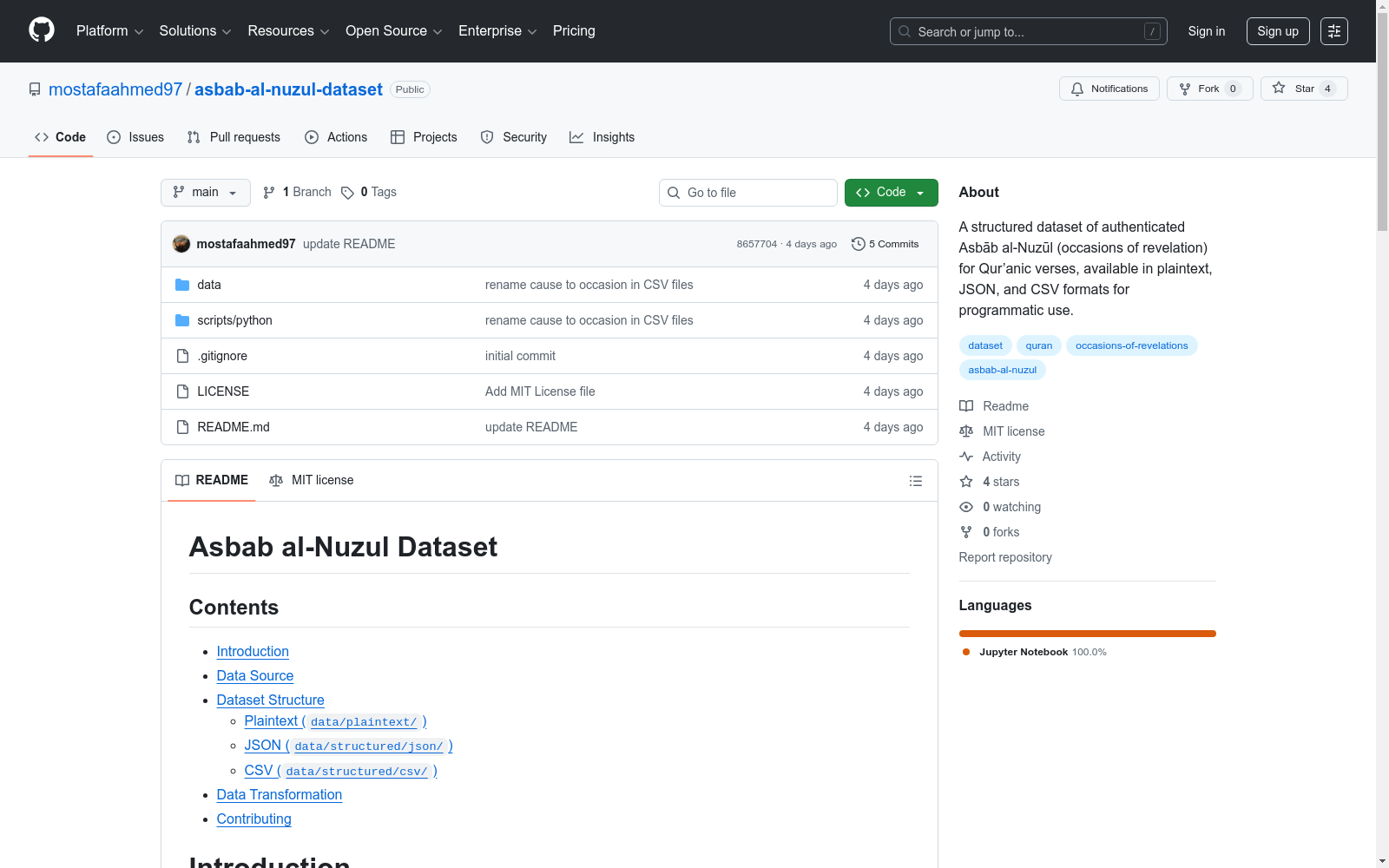Select the MIT license tab in README panel
The image size is (1389, 868).
click(x=312, y=480)
